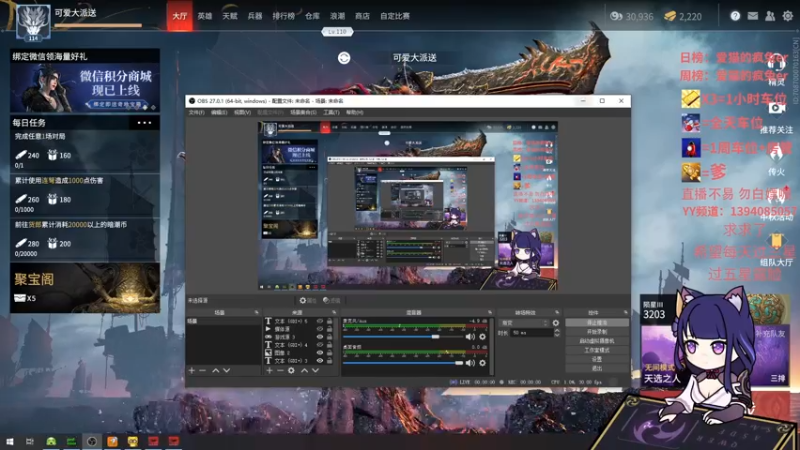
Task: Click the 麦克风 volume slider handle
Action: 435,337
